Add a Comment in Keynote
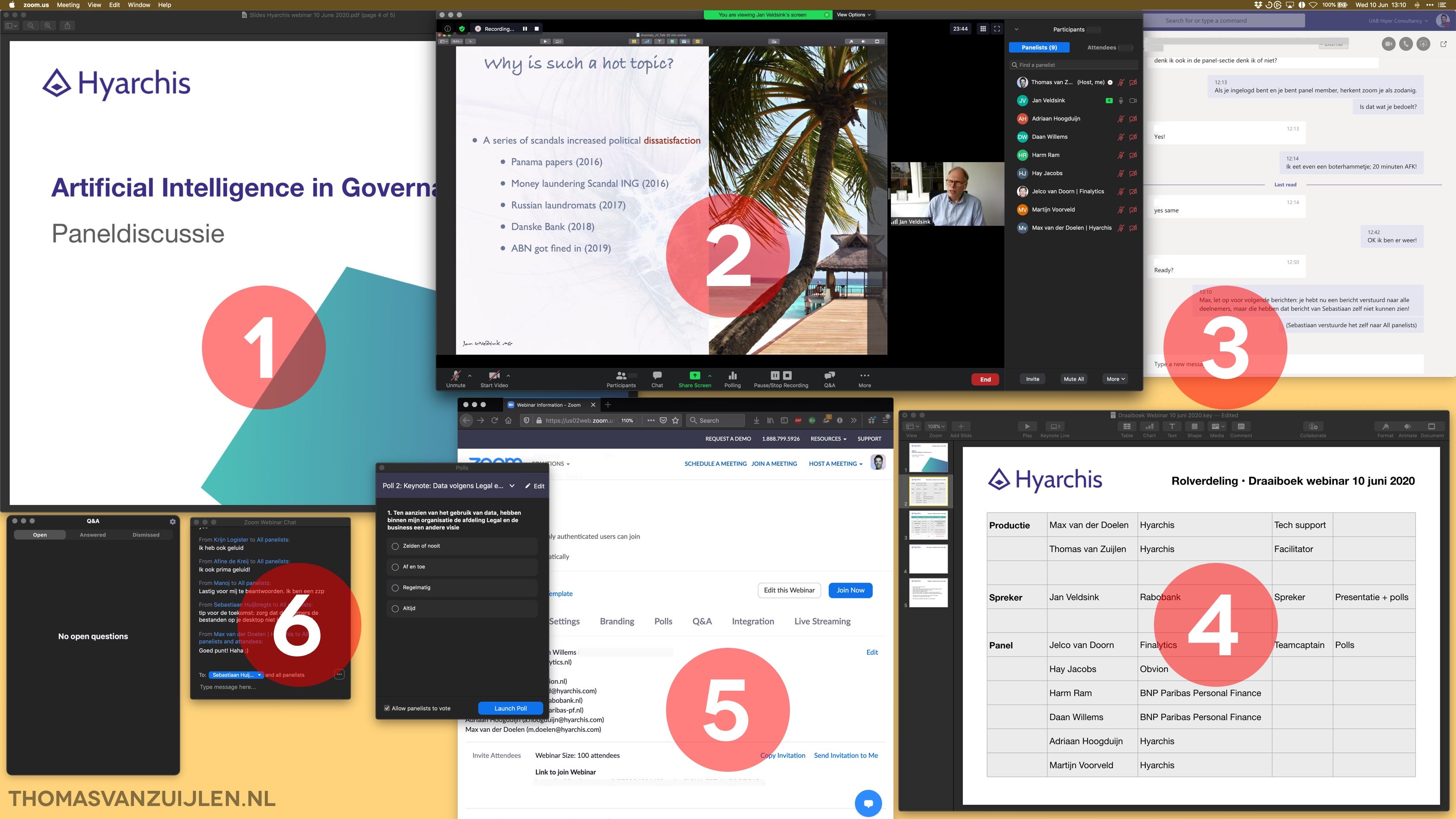Screen dimensions: 1456x819 click(1241, 427)
